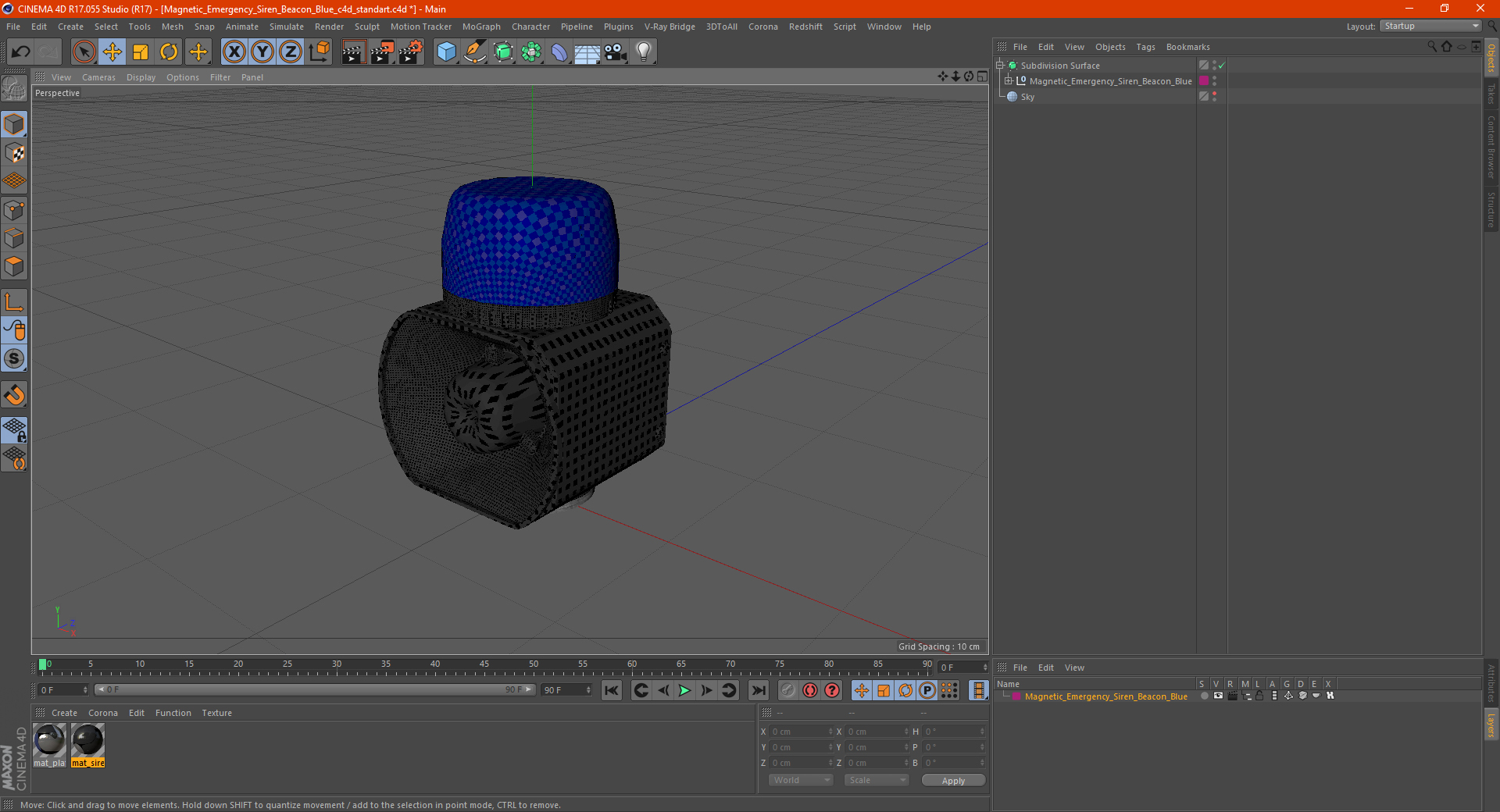Screen dimensions: 1500x812
Task: Open the Layout Startup dropdown
Action: [x=1430, y=26]
